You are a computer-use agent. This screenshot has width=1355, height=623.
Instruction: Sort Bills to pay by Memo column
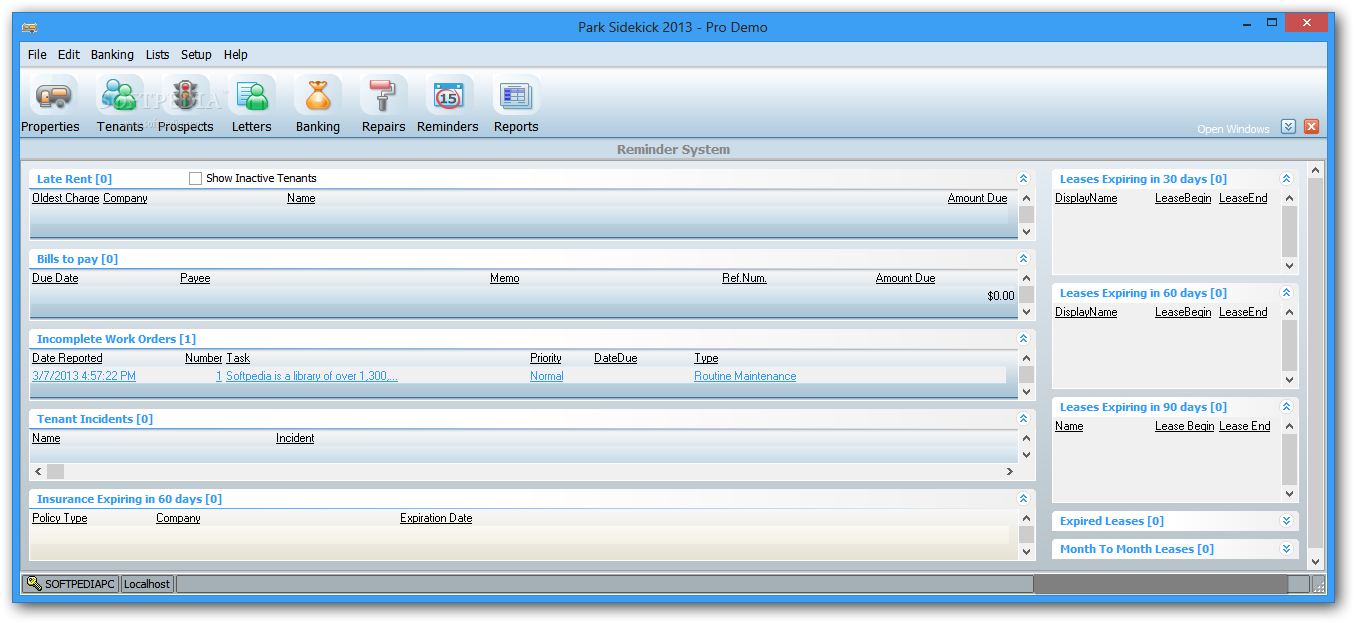click(505, 278)
